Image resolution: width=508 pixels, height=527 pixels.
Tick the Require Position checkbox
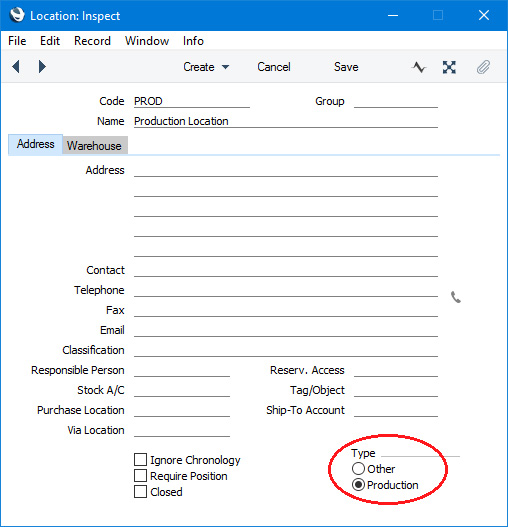click(x=140, y=476)
